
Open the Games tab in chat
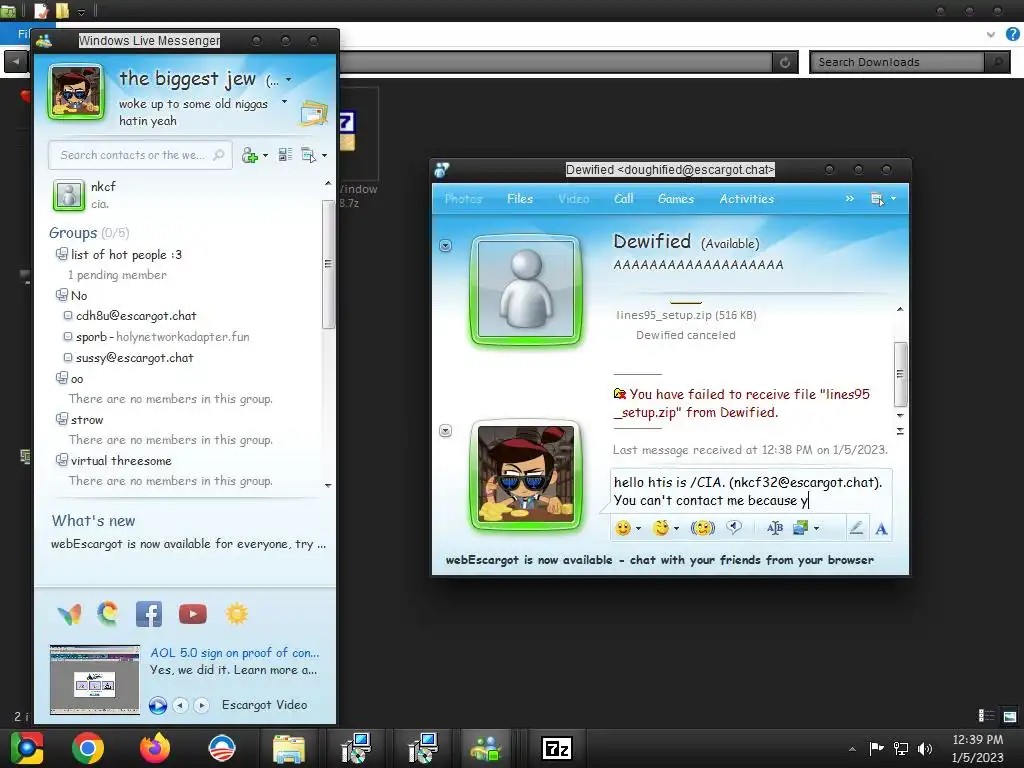point(676,199)
